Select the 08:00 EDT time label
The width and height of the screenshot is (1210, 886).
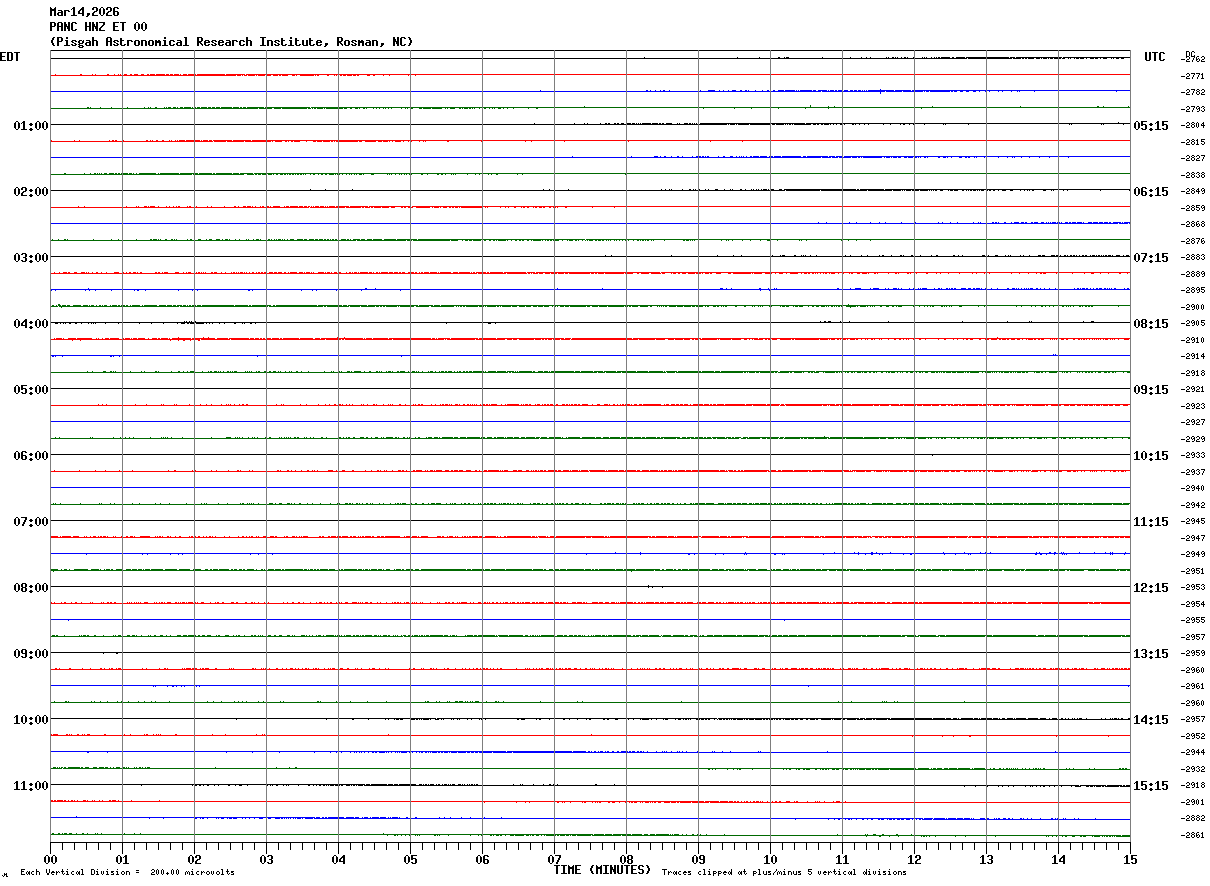[31, 588]
